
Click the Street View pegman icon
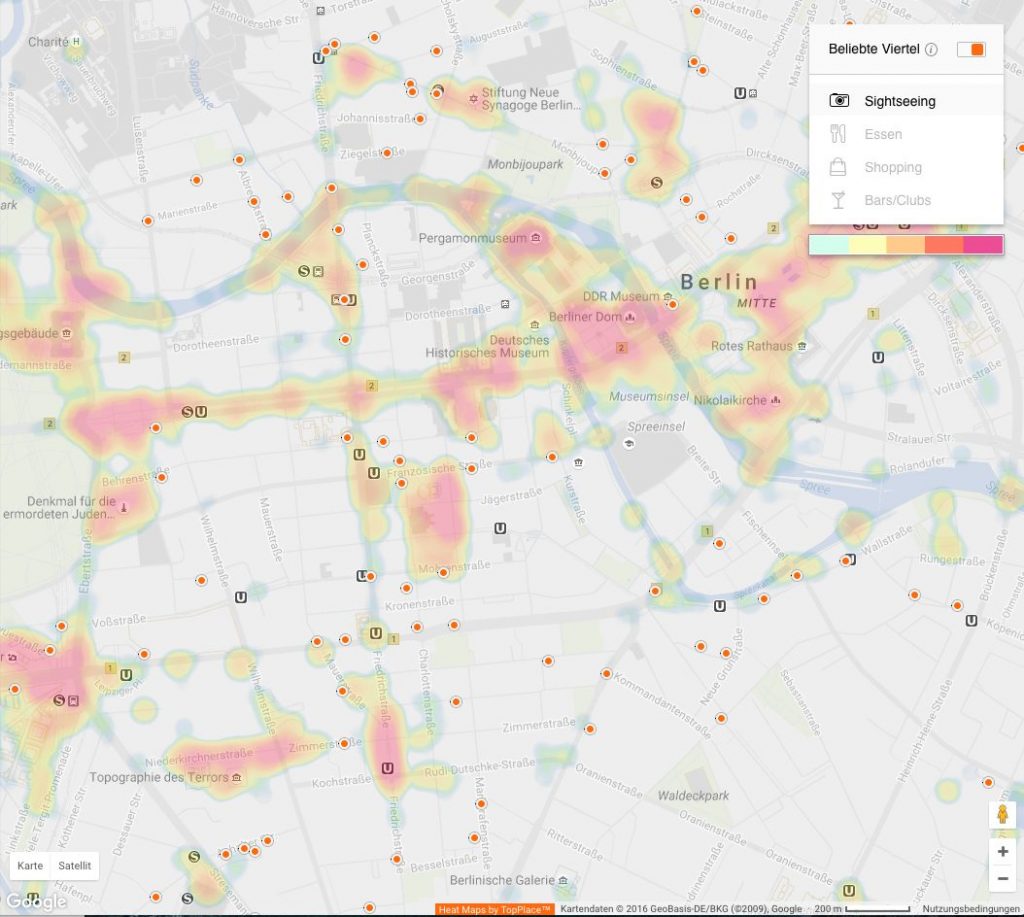pos(1002,815)
